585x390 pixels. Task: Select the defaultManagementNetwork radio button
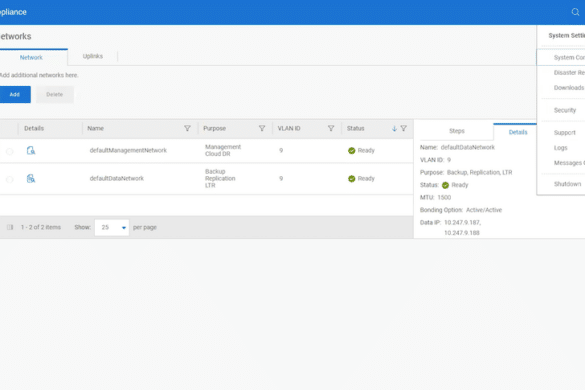[10, 151]
